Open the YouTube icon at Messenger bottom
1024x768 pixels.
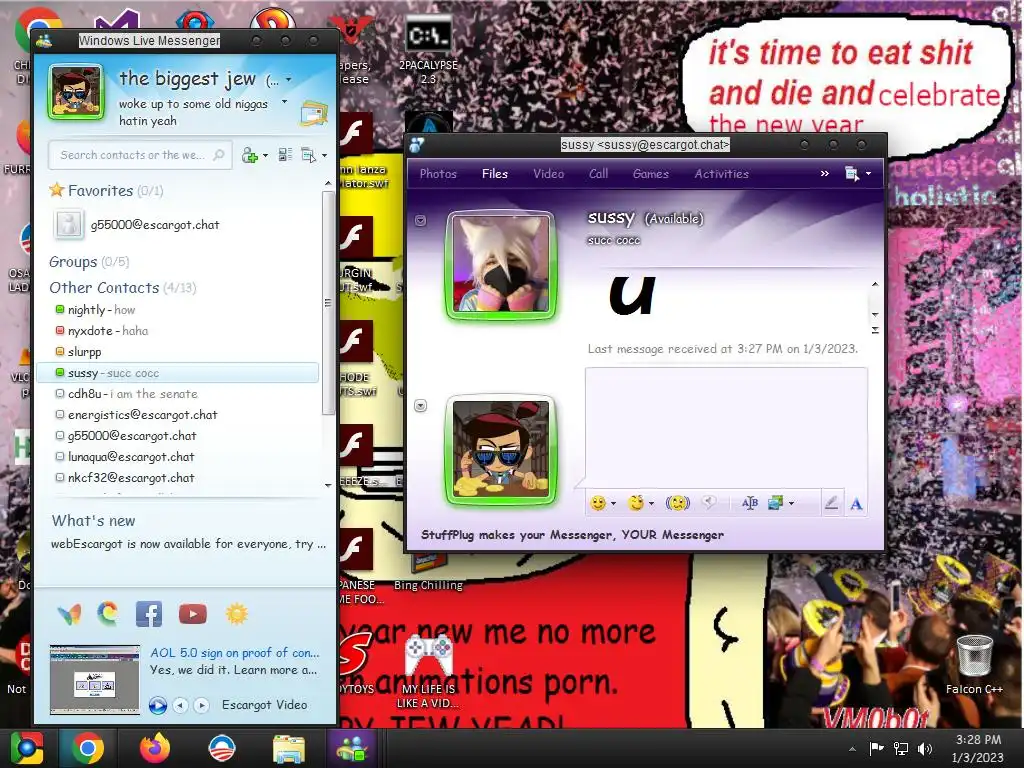[193, 614]
